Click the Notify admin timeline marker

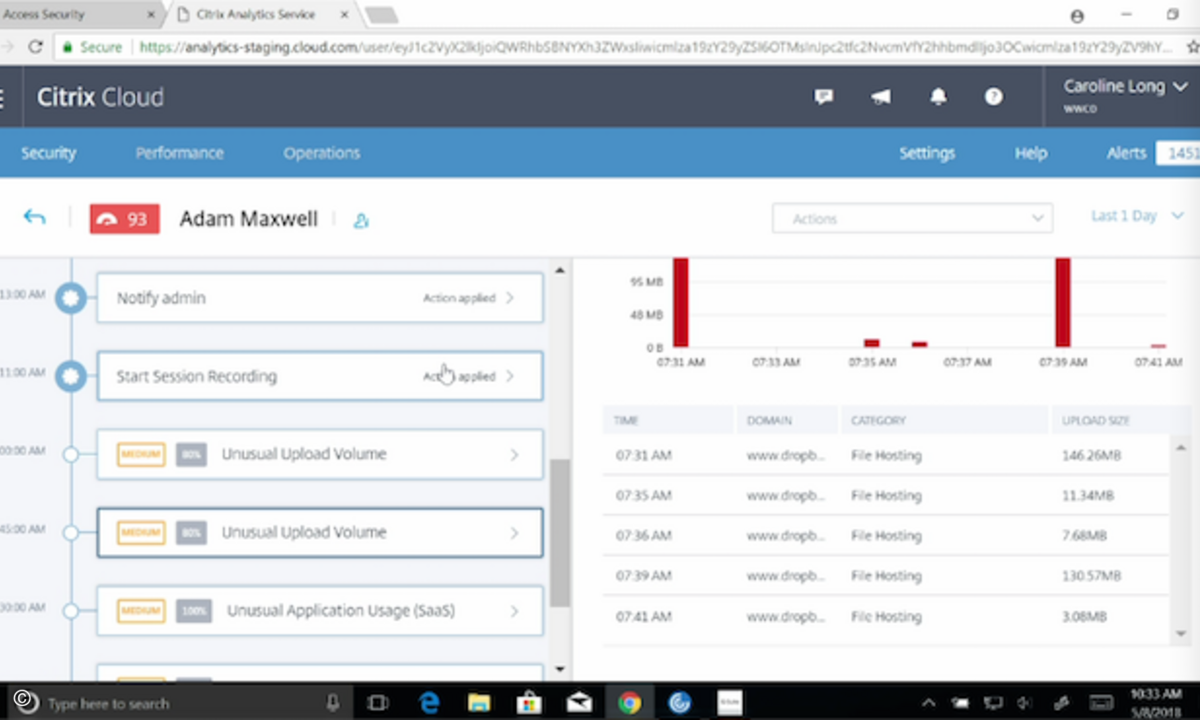(x=71, y=298)
